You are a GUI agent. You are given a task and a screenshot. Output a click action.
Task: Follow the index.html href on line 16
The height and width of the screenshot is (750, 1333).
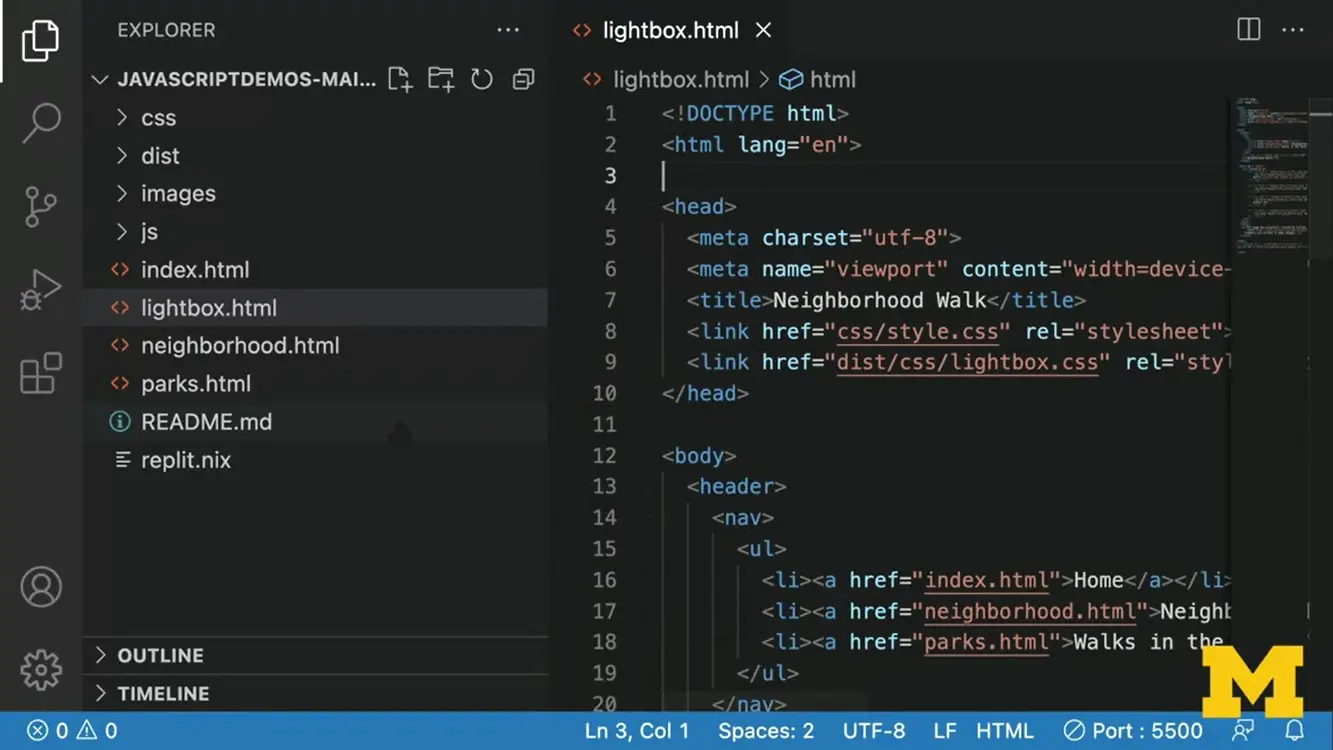tap(986, 580)
